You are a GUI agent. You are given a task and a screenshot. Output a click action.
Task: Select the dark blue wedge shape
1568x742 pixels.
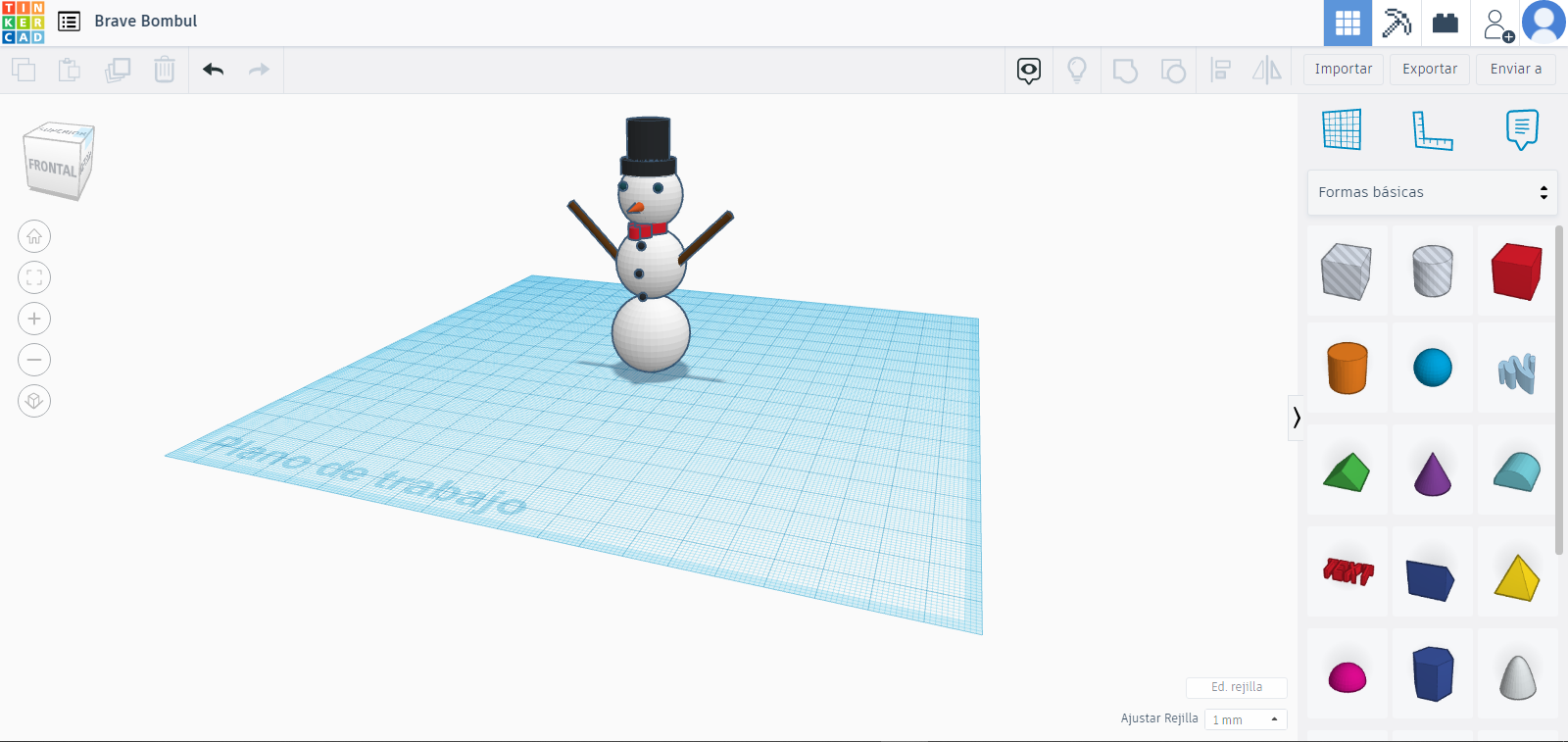pos(1431,579)
